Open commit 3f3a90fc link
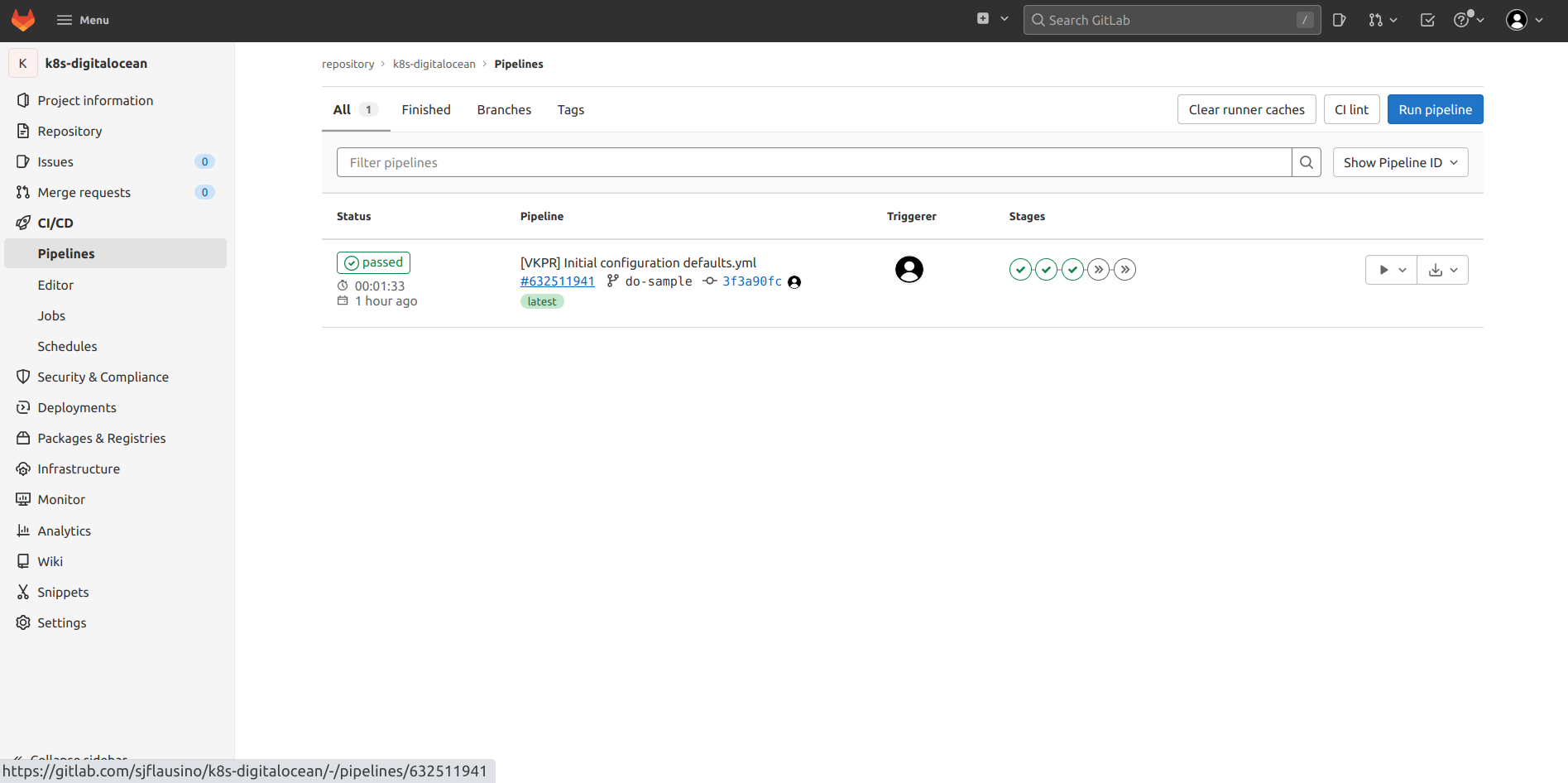The image size is (1568, 783). click(x=752, y=281)
